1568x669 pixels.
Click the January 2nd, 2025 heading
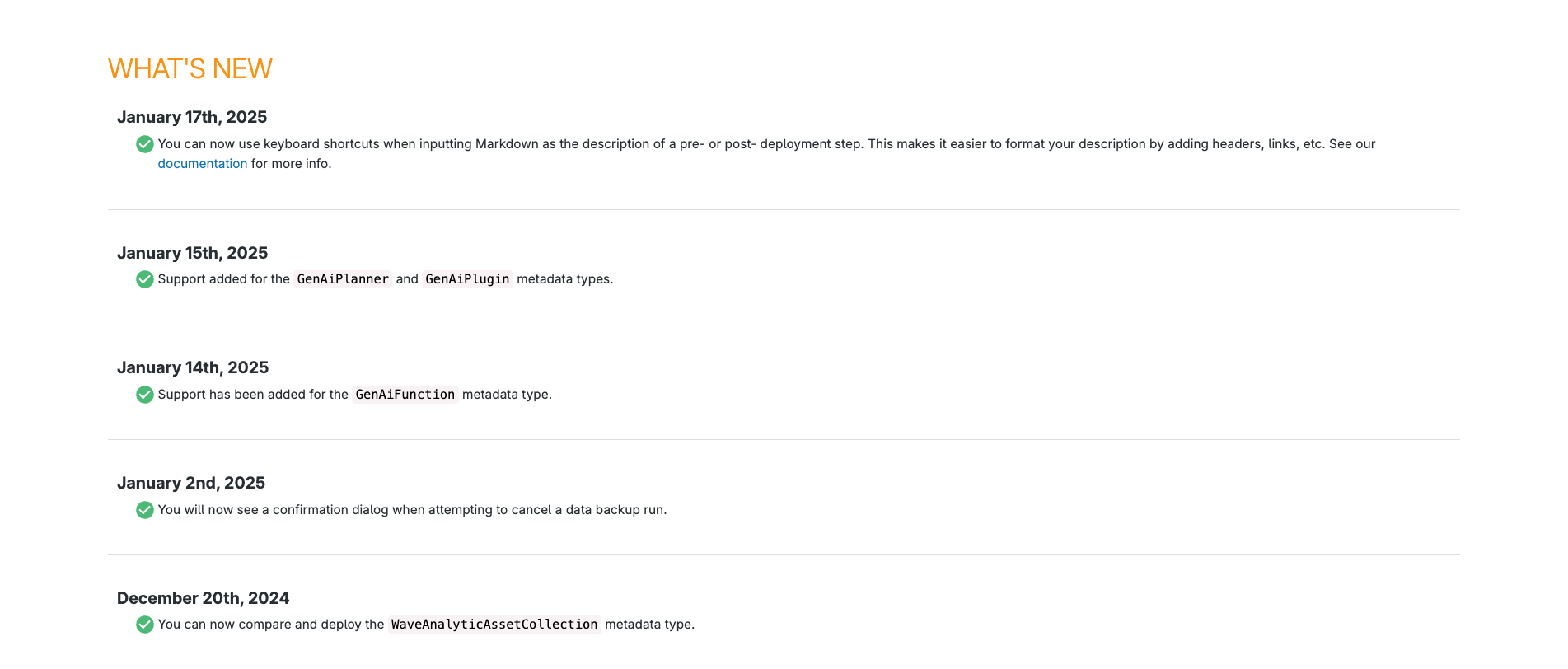click(x=191, y=483)
